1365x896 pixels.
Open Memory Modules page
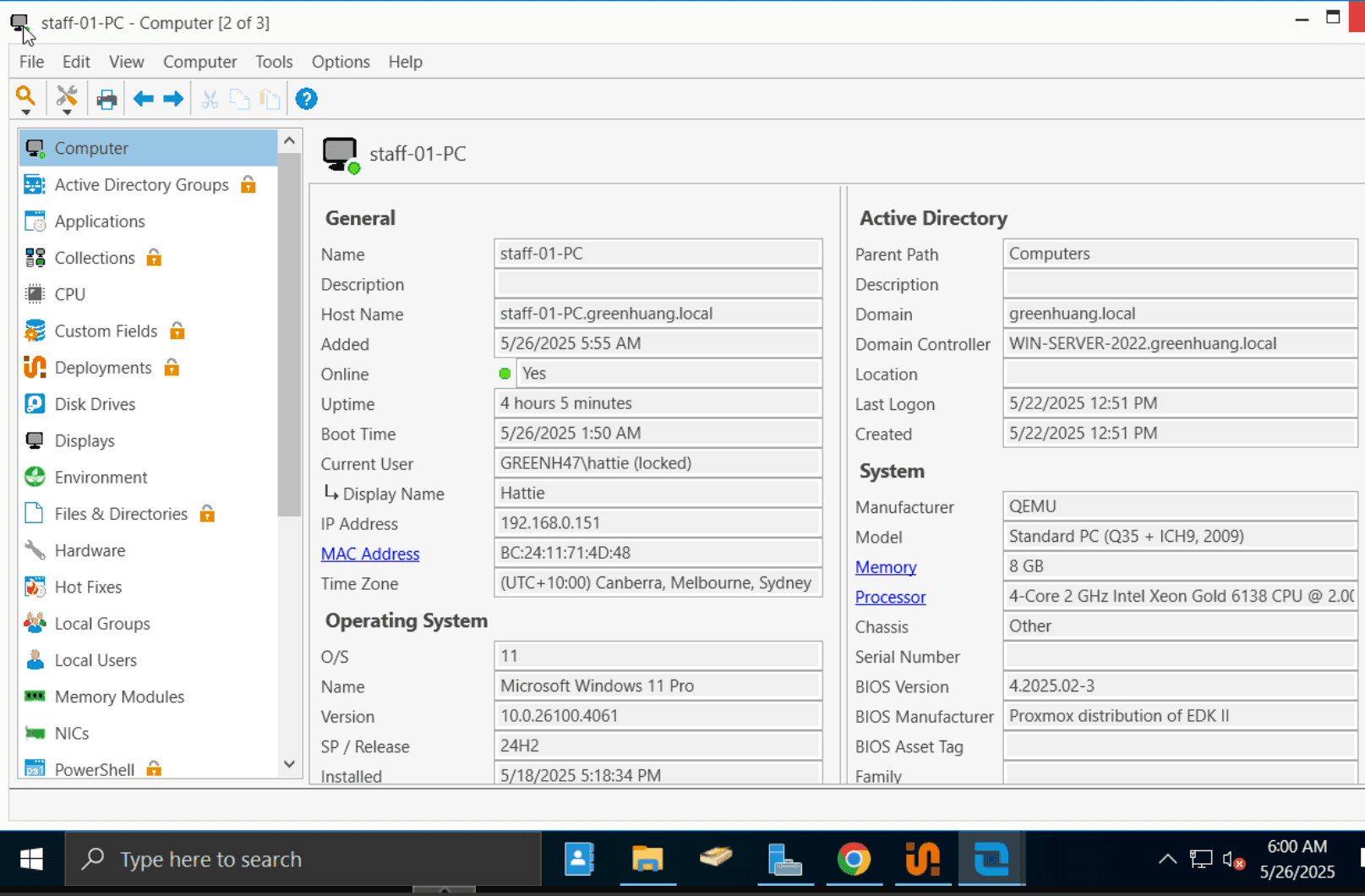[119, 697]
